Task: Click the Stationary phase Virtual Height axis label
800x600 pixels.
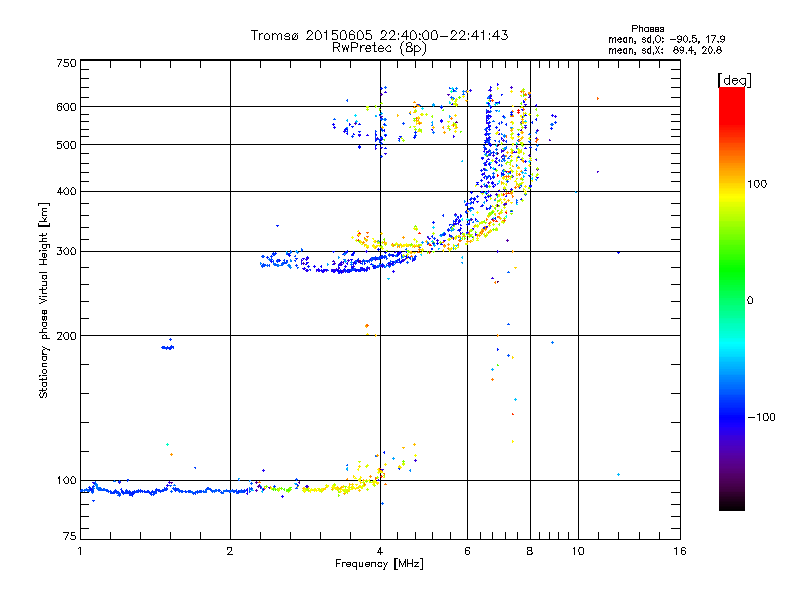Action: pos(44,301)
